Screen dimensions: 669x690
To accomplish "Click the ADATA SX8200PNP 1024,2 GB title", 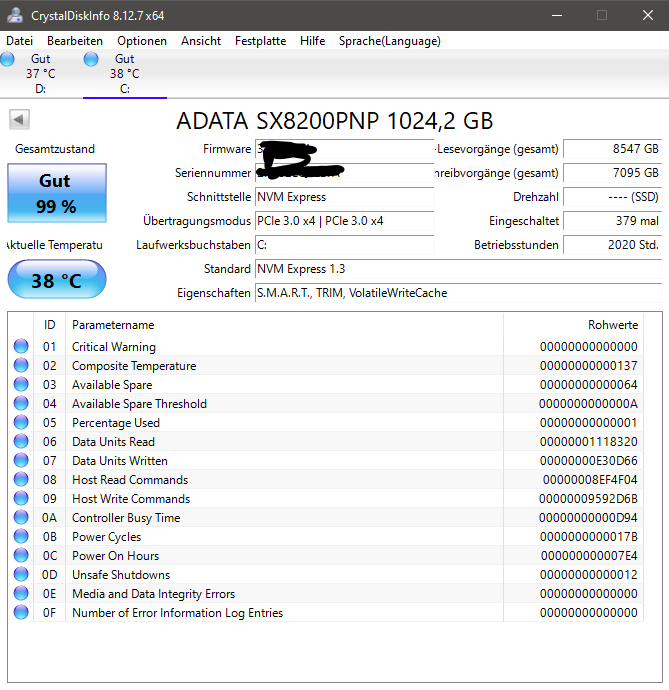I will [x=334, y=121].
